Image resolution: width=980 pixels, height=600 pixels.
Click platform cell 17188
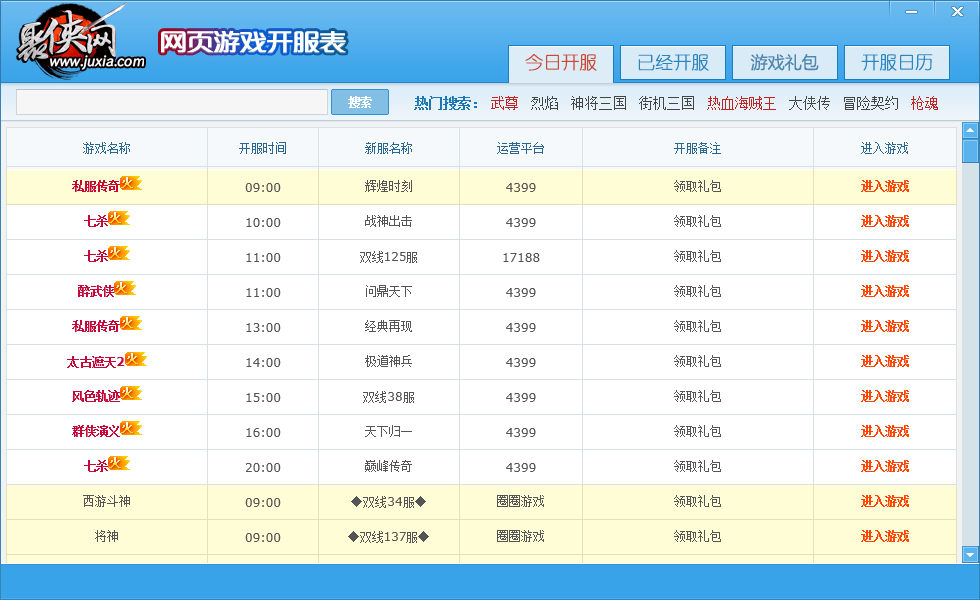(x=521, y=258)
